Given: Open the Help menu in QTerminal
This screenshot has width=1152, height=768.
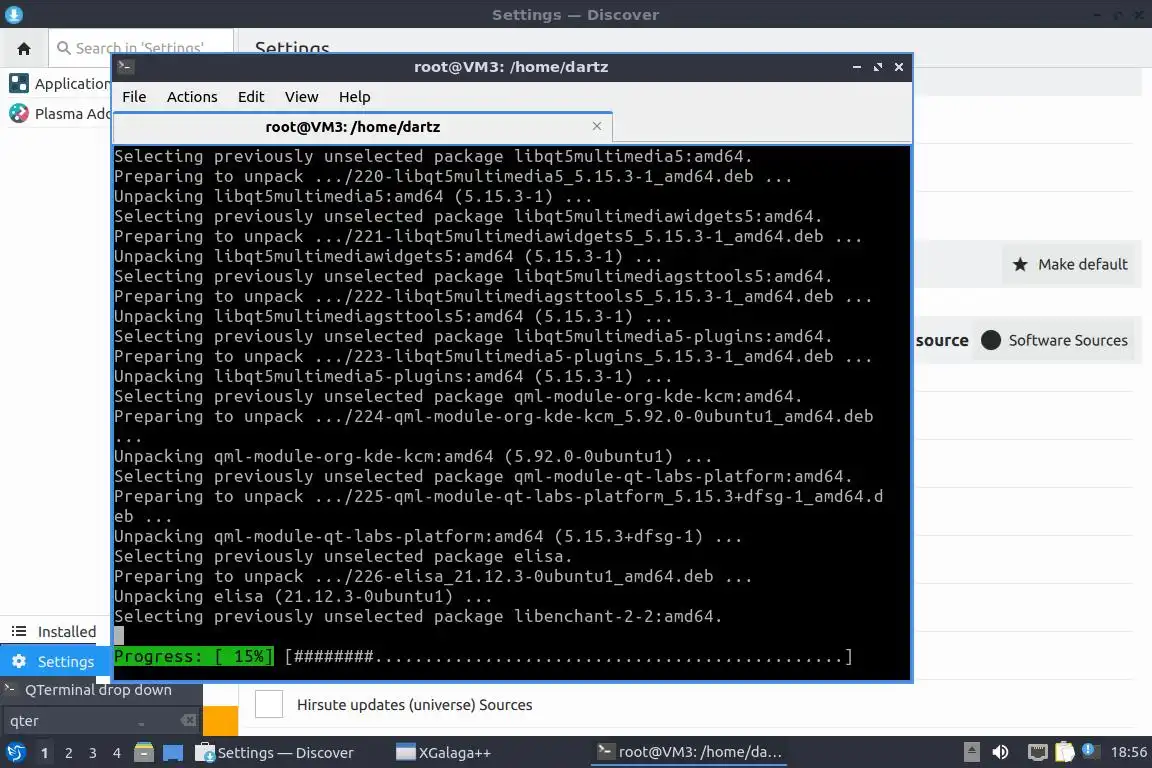Looking at the screenshot, I should pos(354,97).
